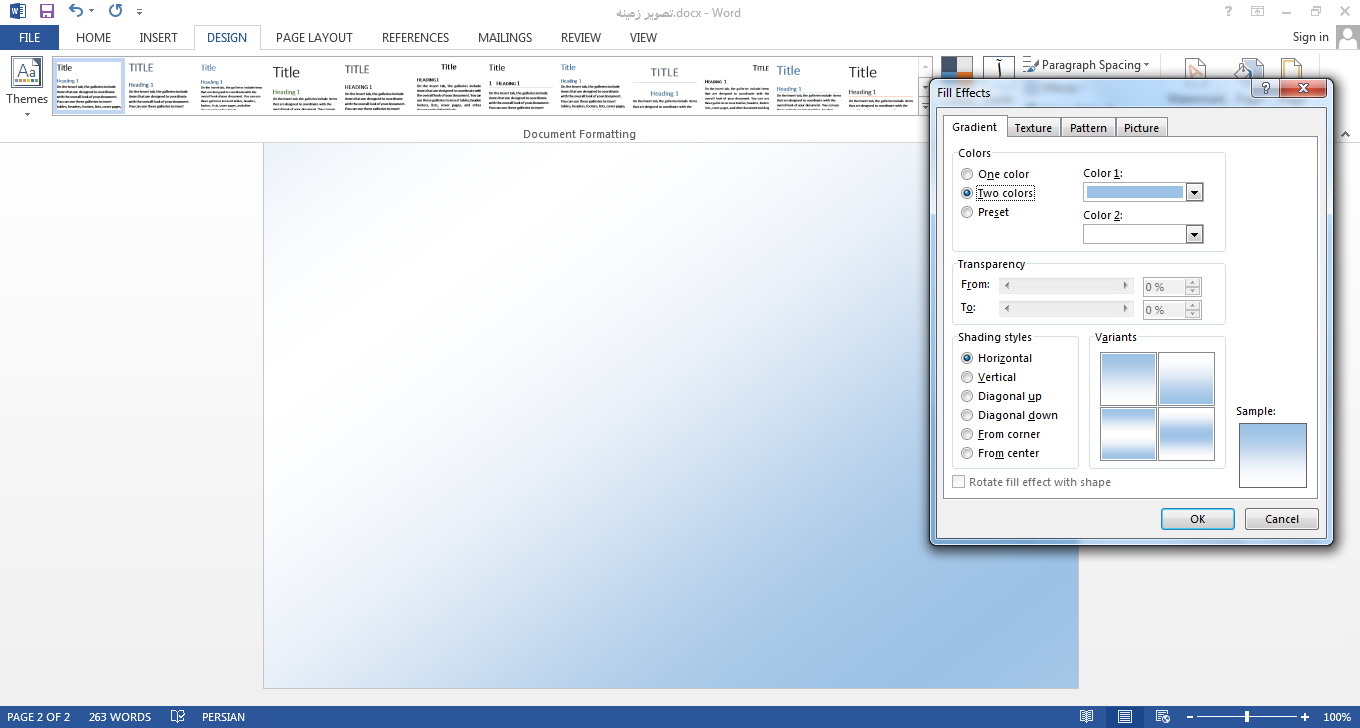This screenshot has height=728, width=1360.
Task: Click the theme Colors icon in the ribbon
Action: click(957, 66)
